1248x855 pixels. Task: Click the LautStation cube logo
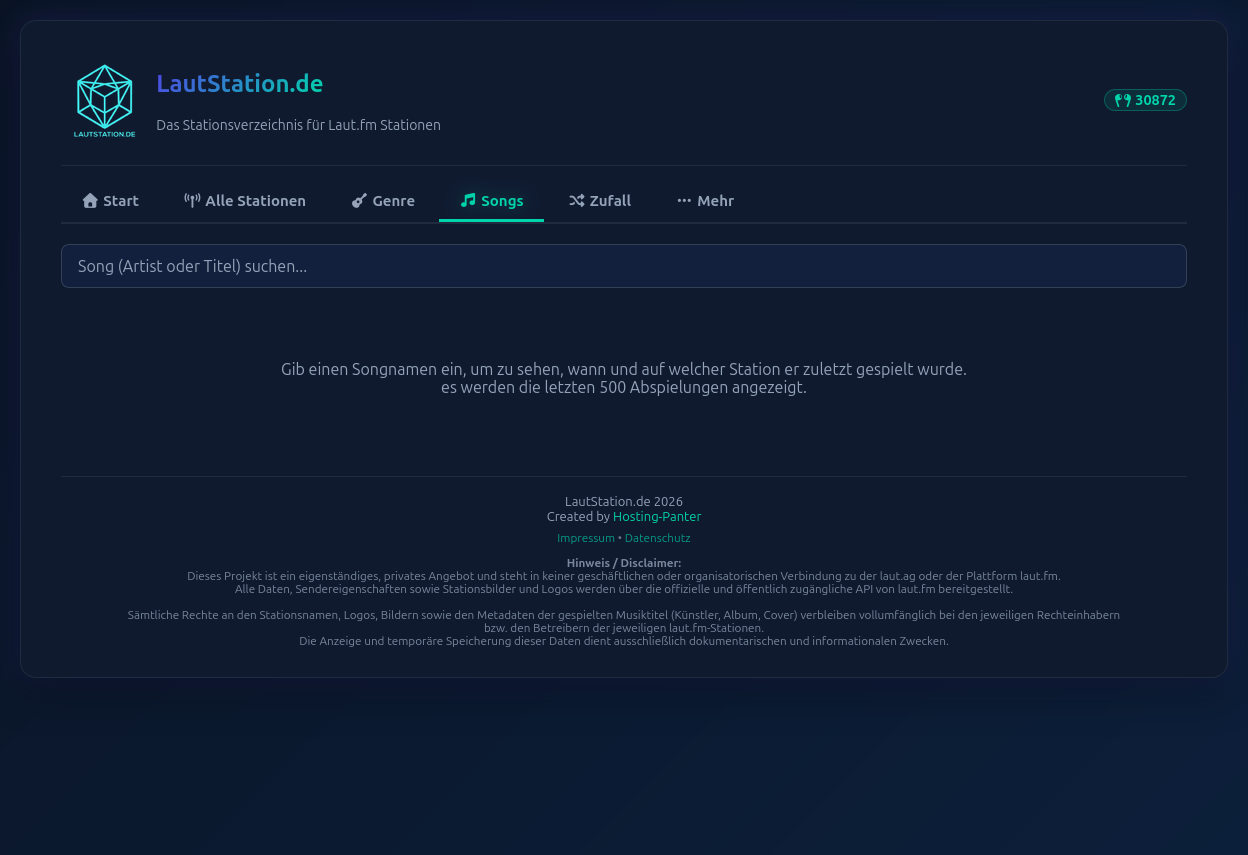tap(105, 101)
